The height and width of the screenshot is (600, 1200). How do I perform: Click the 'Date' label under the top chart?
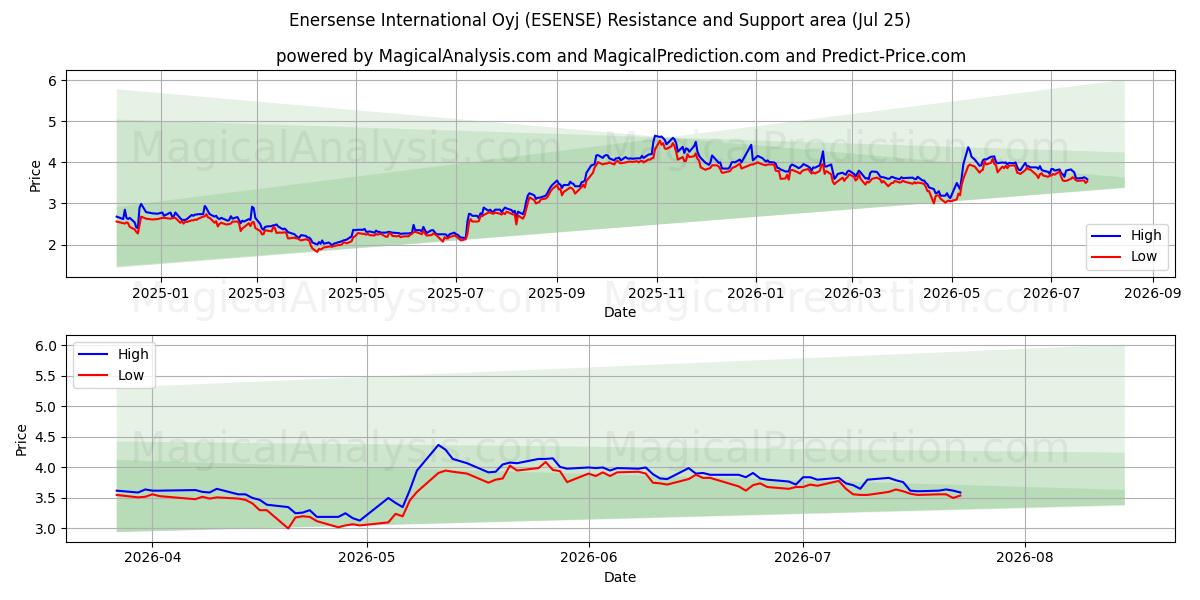point(620,312)
